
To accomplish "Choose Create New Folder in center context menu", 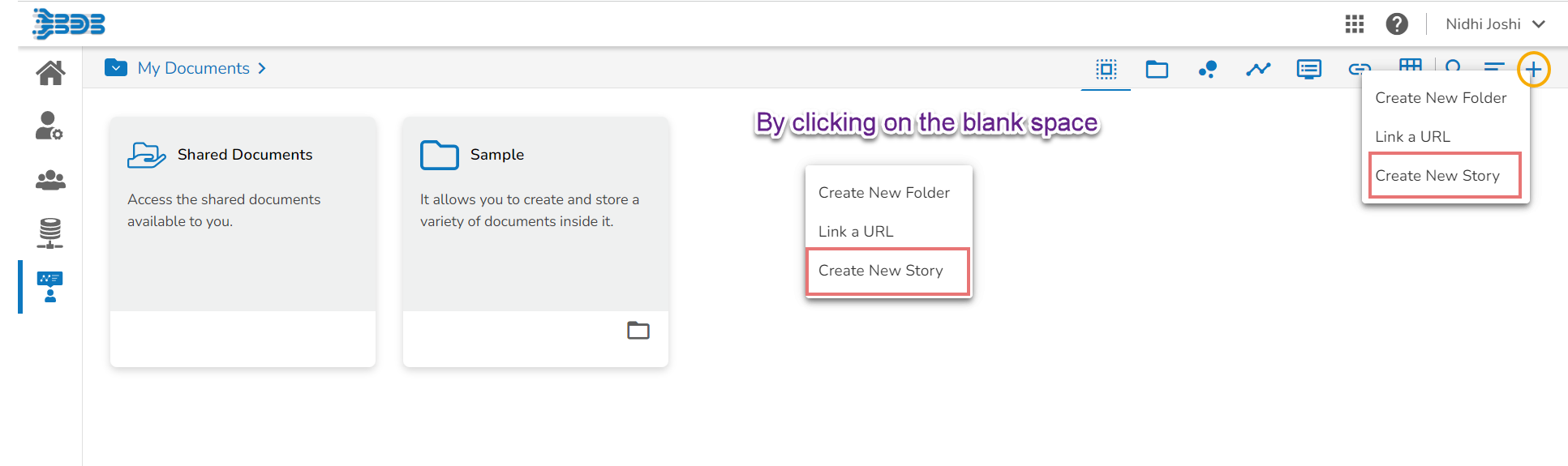I will coord(883,193).
